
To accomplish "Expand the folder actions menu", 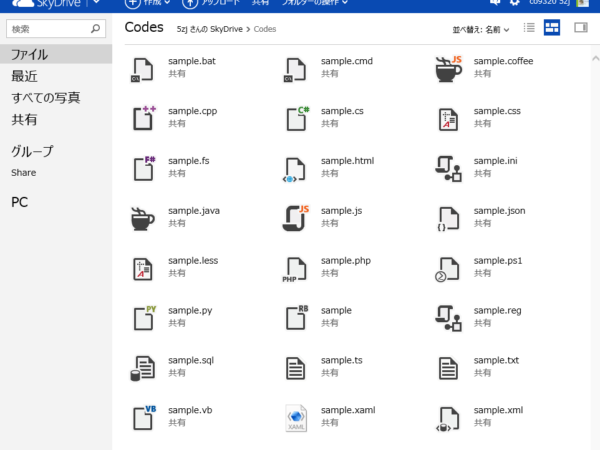I will [315, 3].
